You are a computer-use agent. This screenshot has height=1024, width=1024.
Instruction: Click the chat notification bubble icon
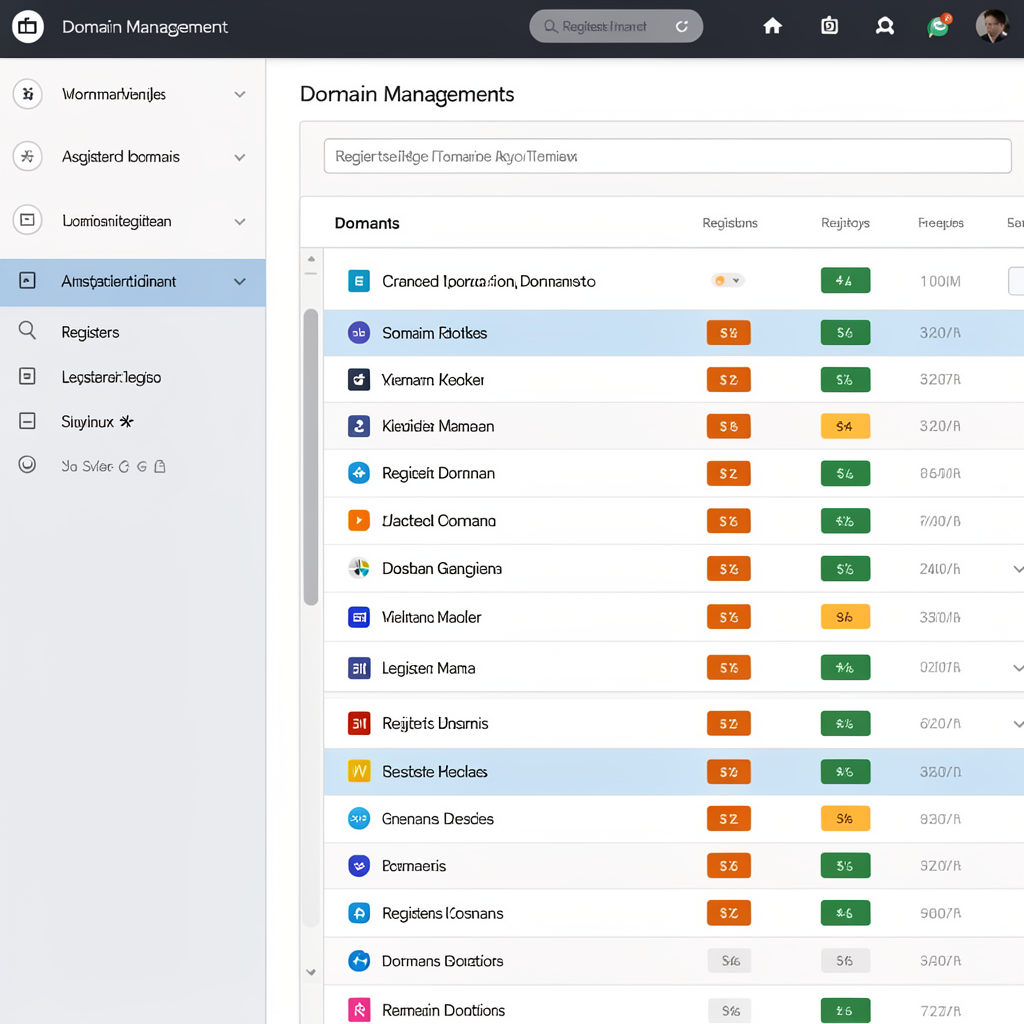[x=938, y=26]
